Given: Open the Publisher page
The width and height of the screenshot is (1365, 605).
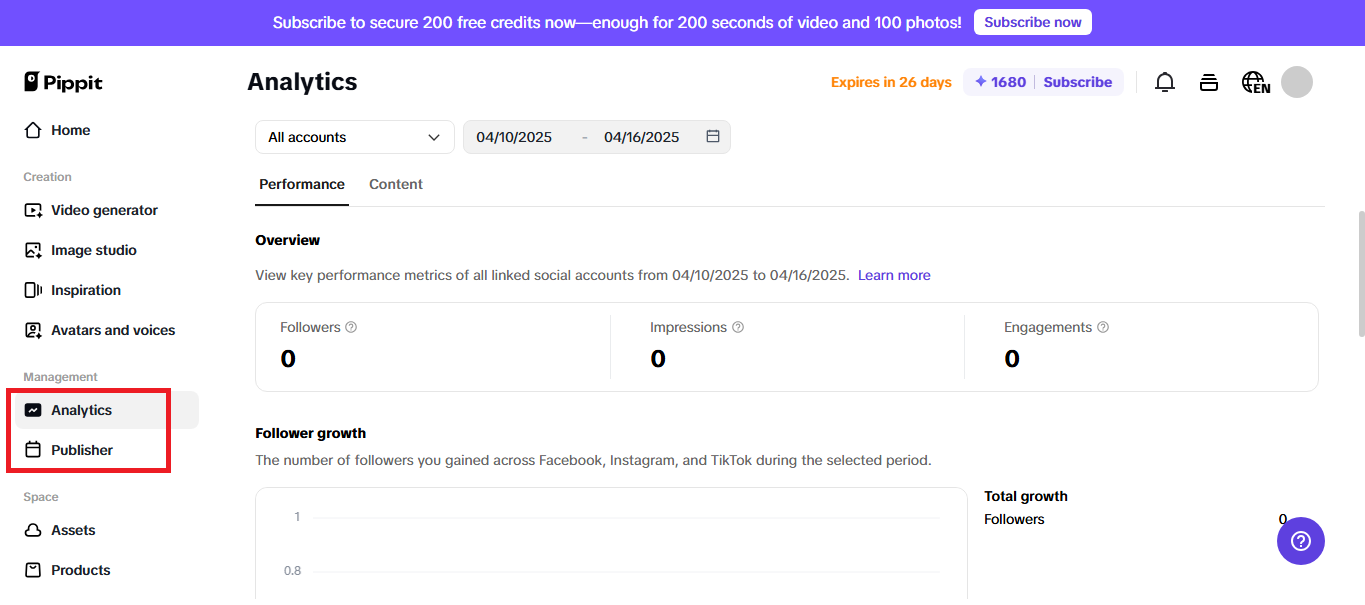Looking at the screenshot, I should [x=81, y=449].
